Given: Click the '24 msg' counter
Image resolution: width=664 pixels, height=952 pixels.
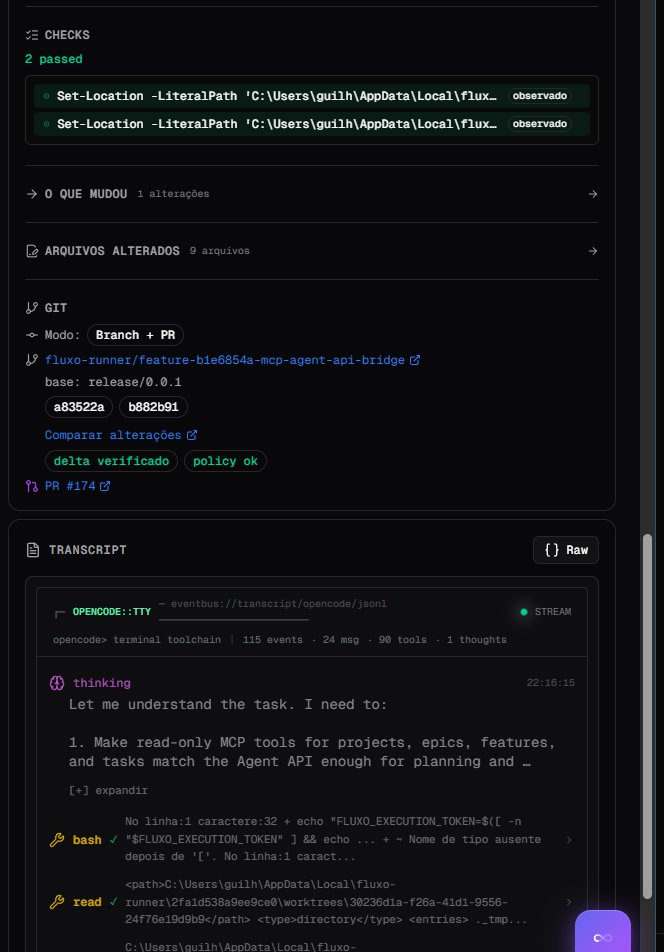Looking at the screenshot, I should [x=340, y=640].
